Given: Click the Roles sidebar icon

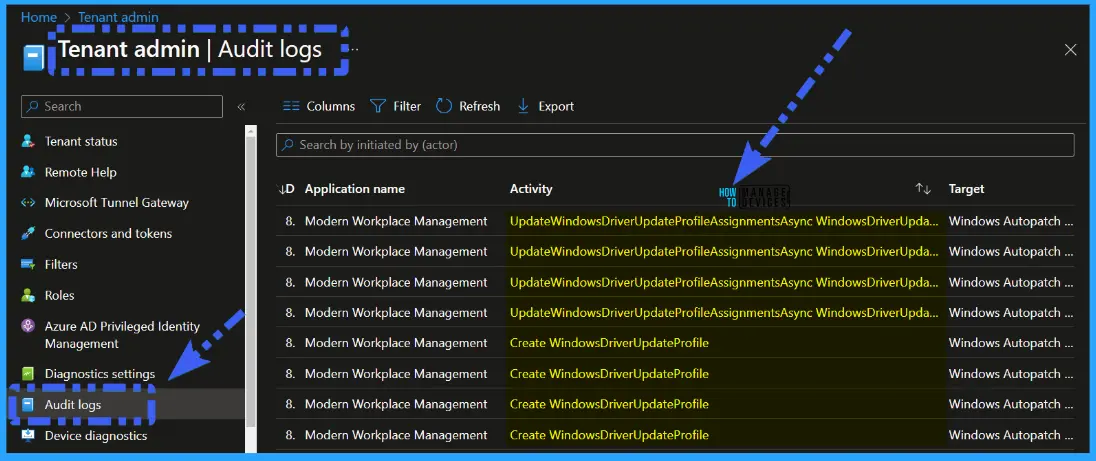Looking at the screenshot, I should point(28,295).
